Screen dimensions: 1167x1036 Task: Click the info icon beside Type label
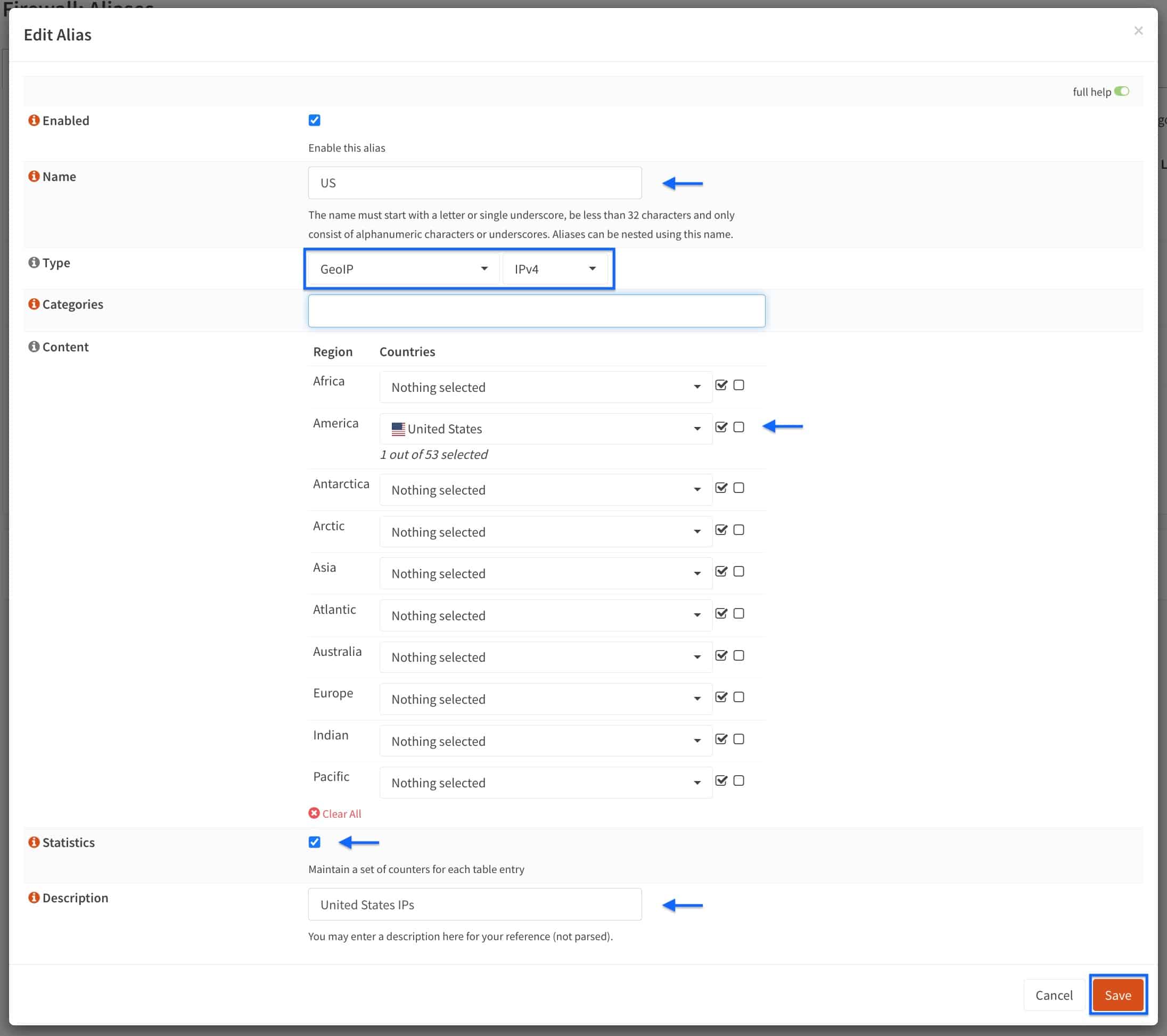coord(34,262)
